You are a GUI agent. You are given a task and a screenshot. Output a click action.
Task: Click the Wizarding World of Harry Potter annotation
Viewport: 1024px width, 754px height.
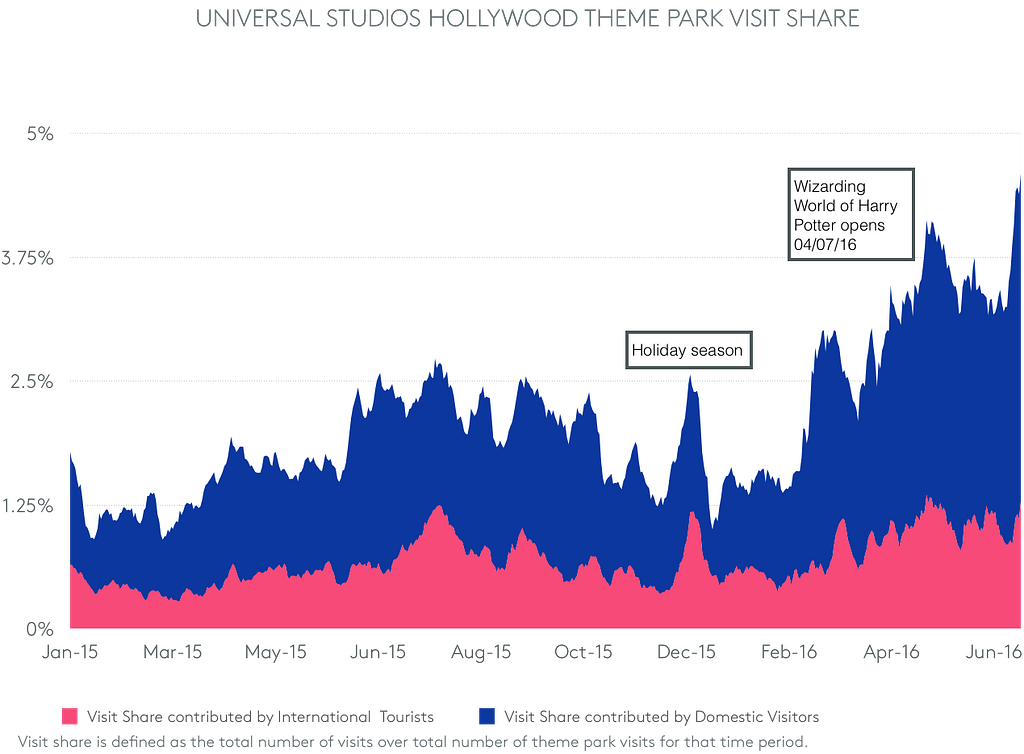[x=851, y=215]
